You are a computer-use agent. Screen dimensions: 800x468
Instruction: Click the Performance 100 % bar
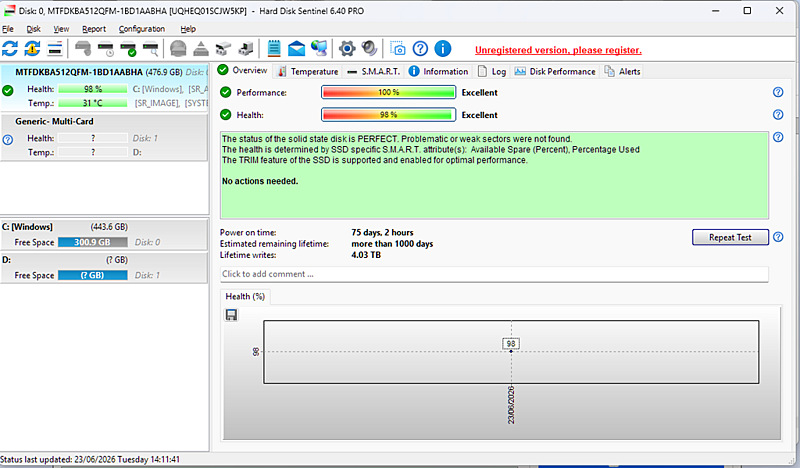point(388,92)
